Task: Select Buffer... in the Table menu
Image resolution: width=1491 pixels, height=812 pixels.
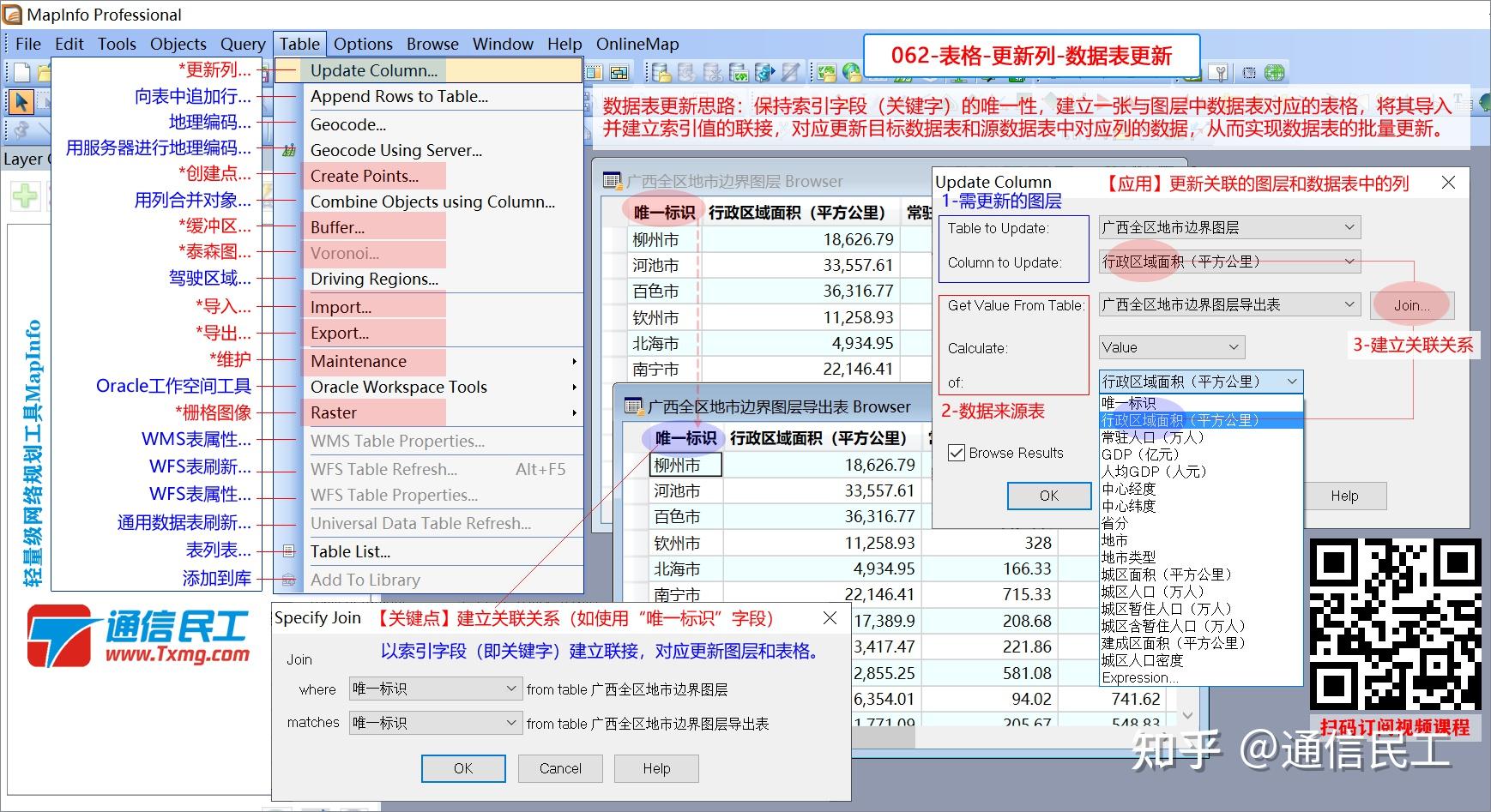Action: coord(428,227)
